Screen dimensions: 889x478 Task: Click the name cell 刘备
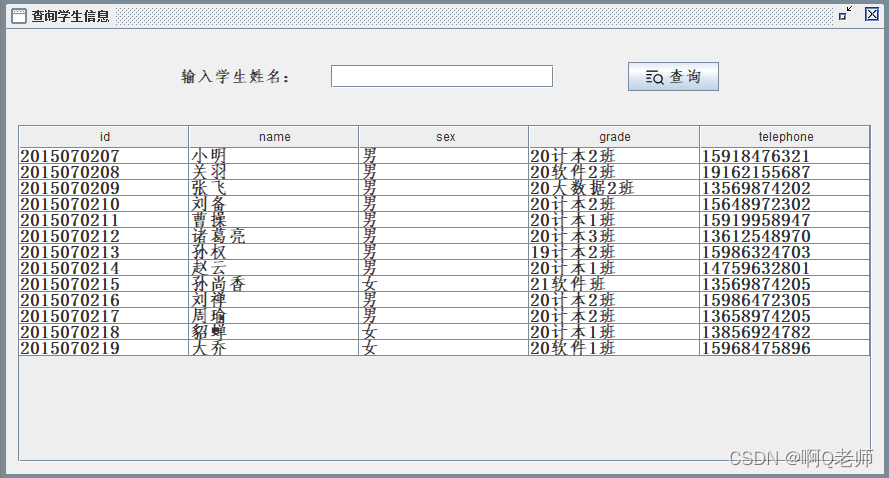click(274, 204)
